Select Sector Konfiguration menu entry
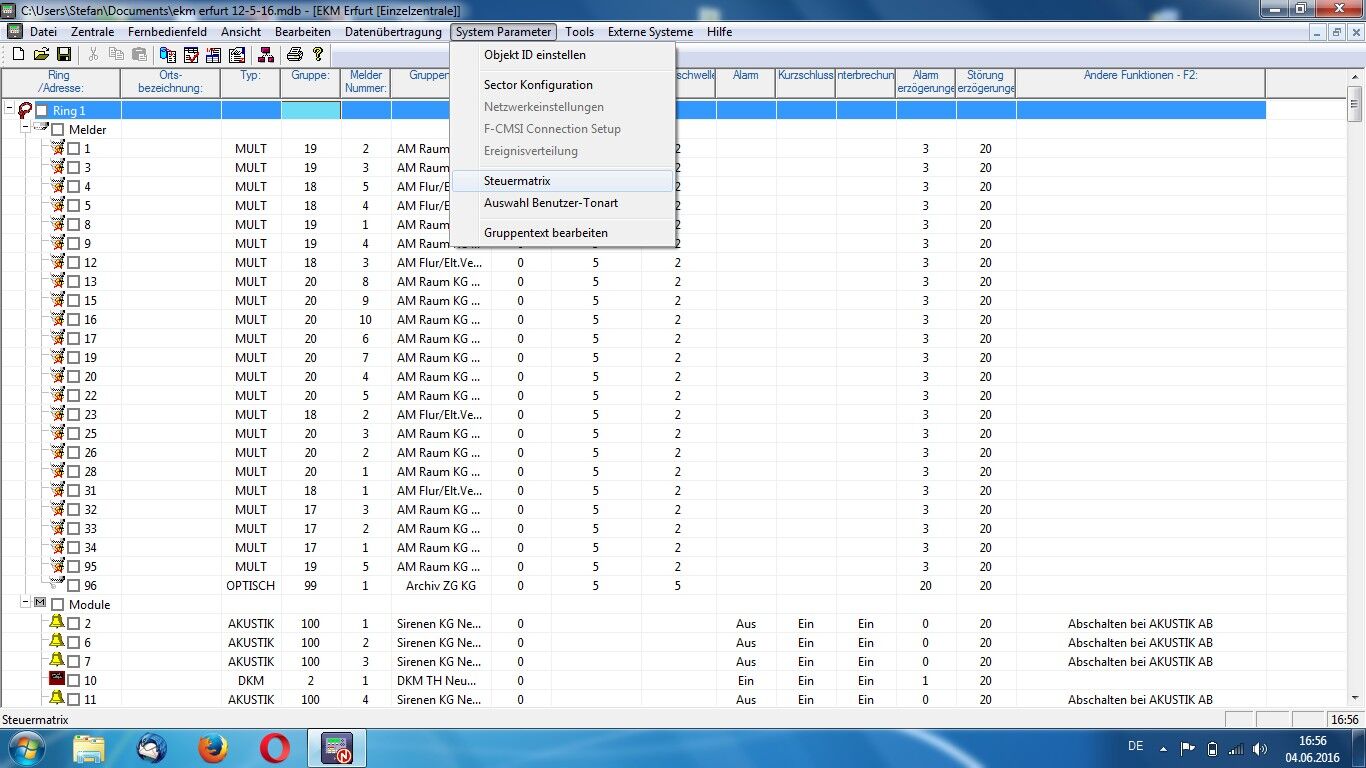 pyautogui.click(x=562, y=85)
